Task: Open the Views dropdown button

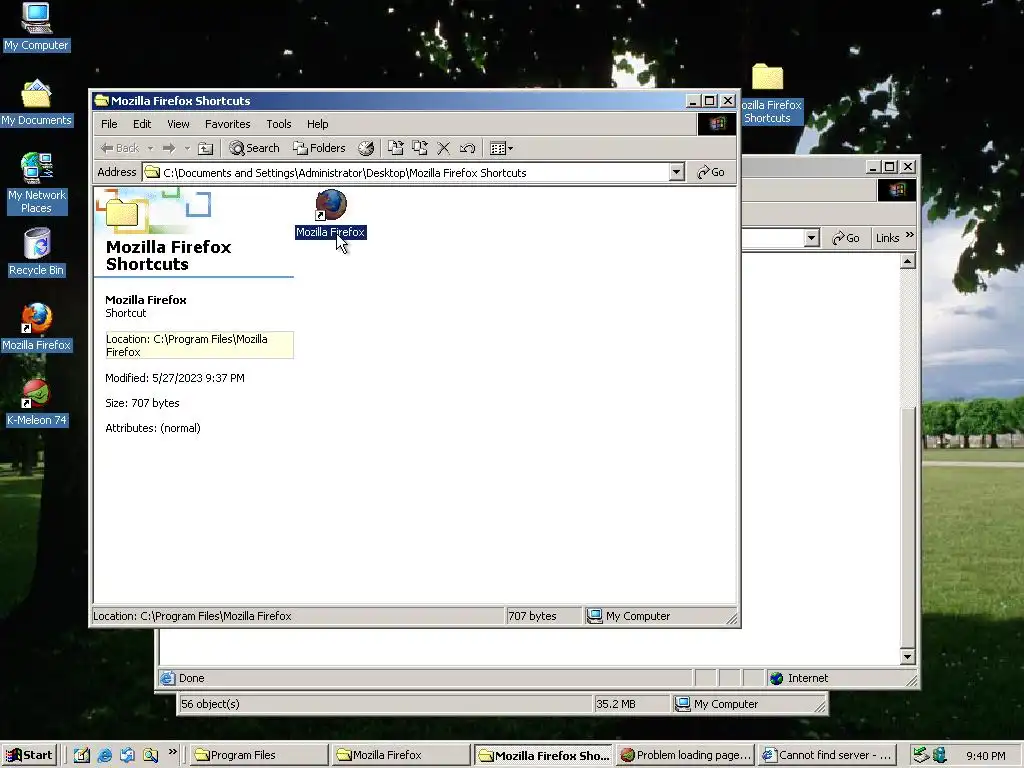Action: coord(502,148)
